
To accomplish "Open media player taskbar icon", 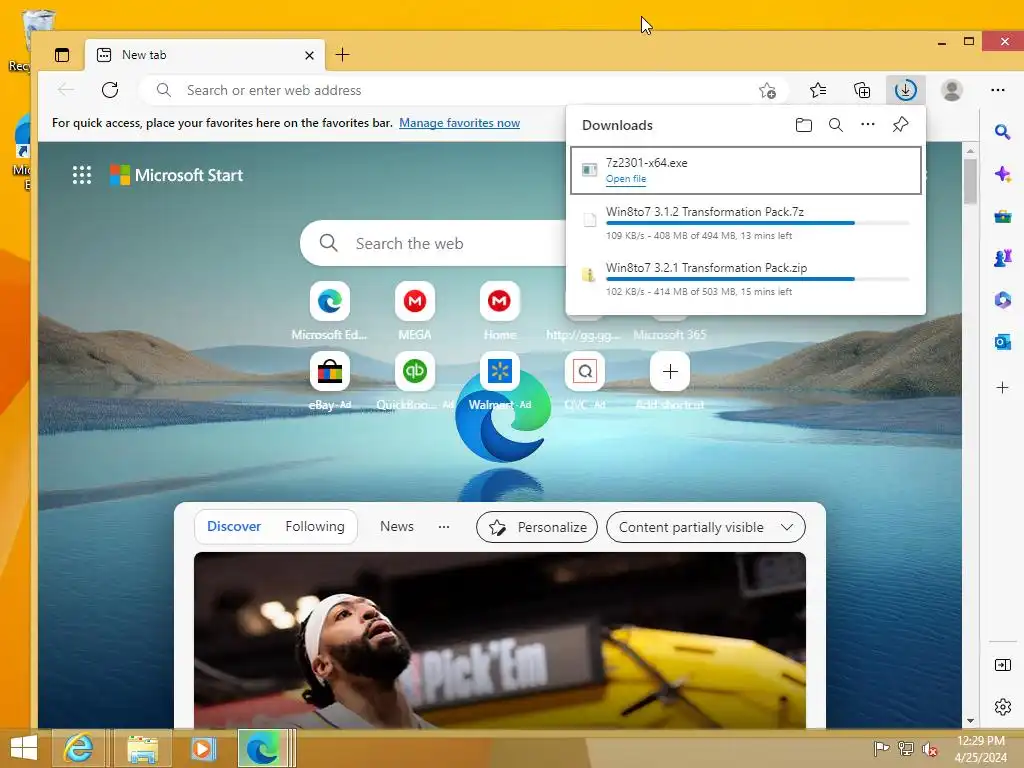I will (203, 748).
